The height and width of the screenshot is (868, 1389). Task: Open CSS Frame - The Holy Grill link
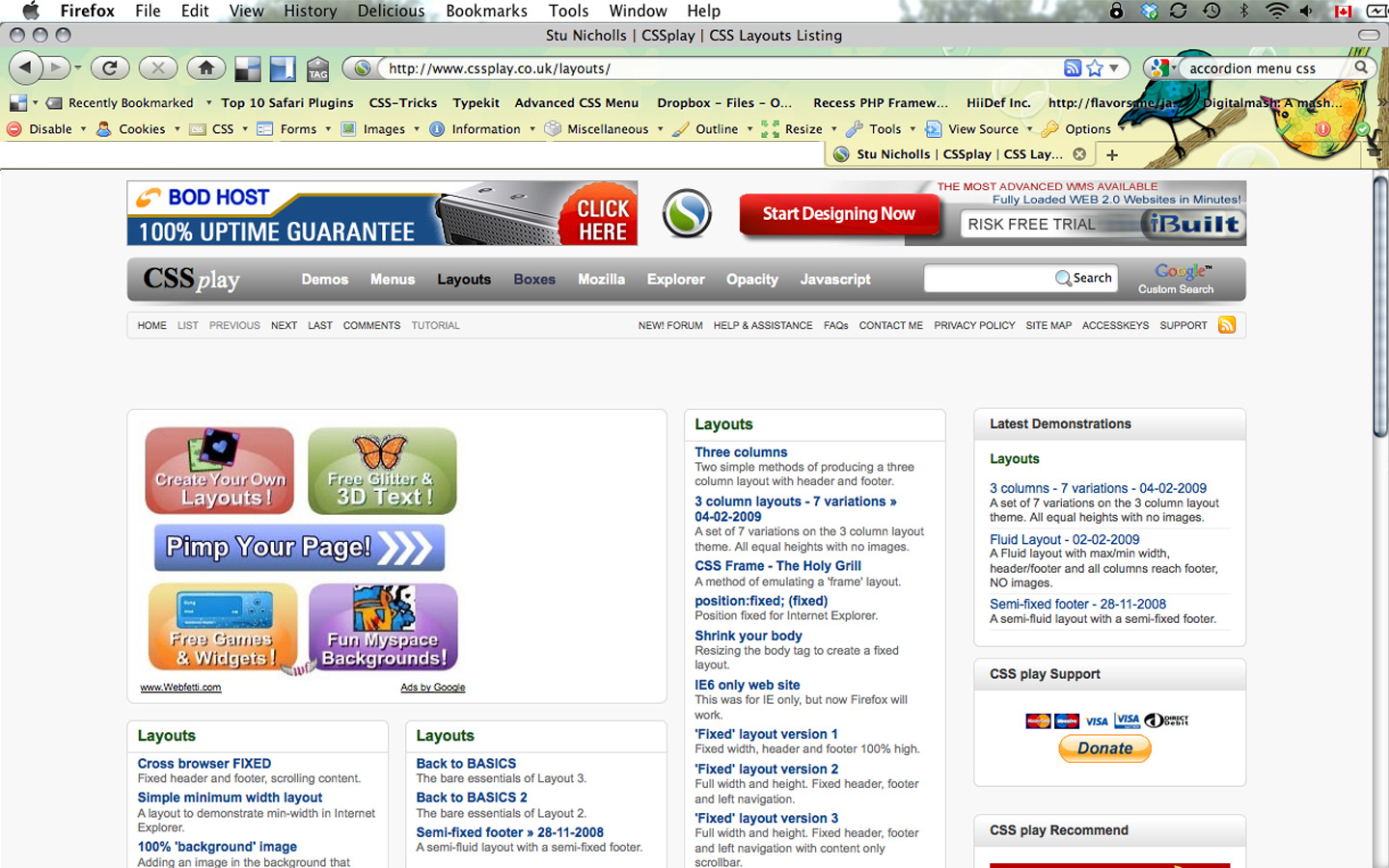pos(777,566)
